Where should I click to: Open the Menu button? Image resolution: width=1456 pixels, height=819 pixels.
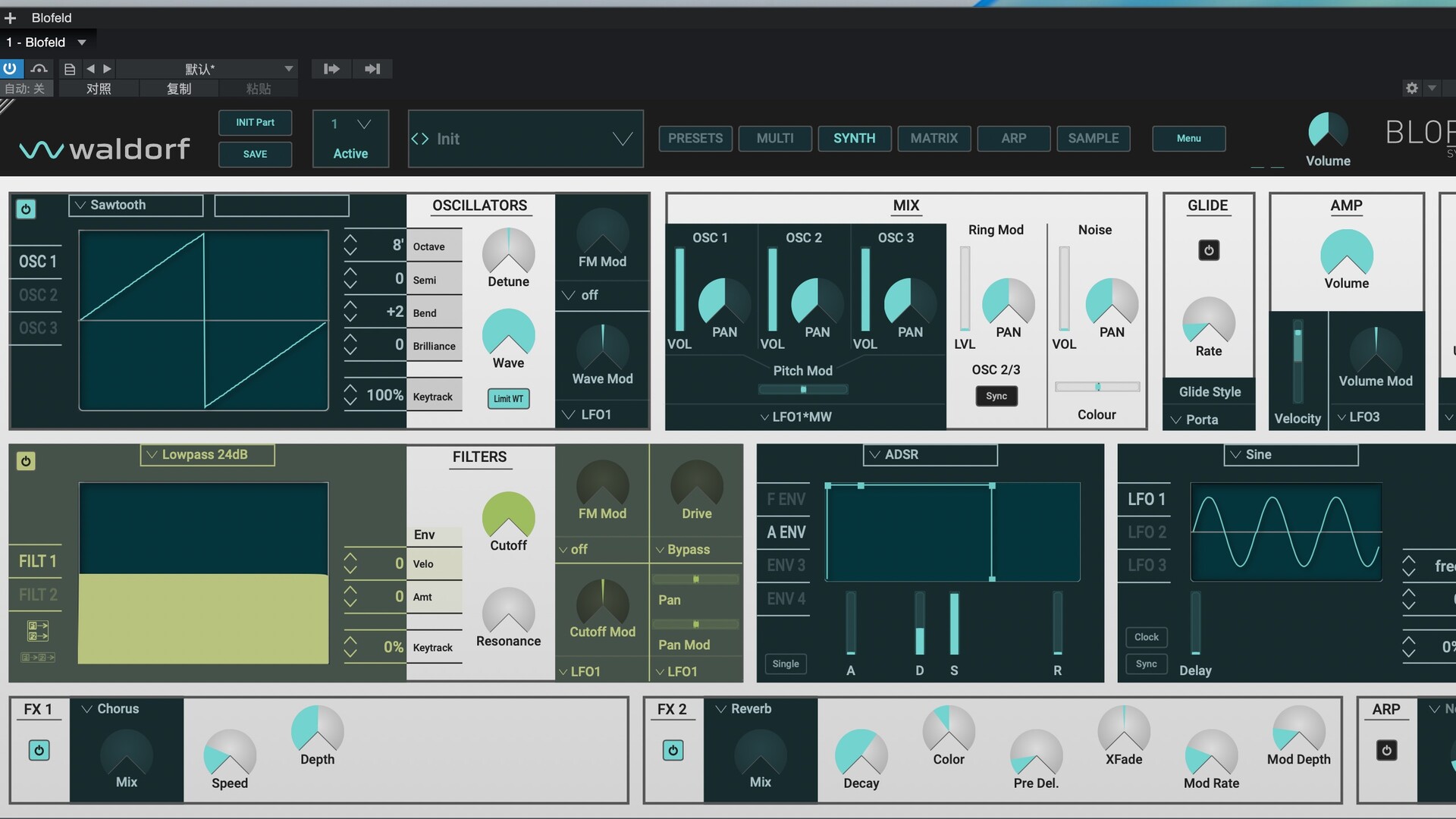pyautogui.click(x=1188, y=138)
